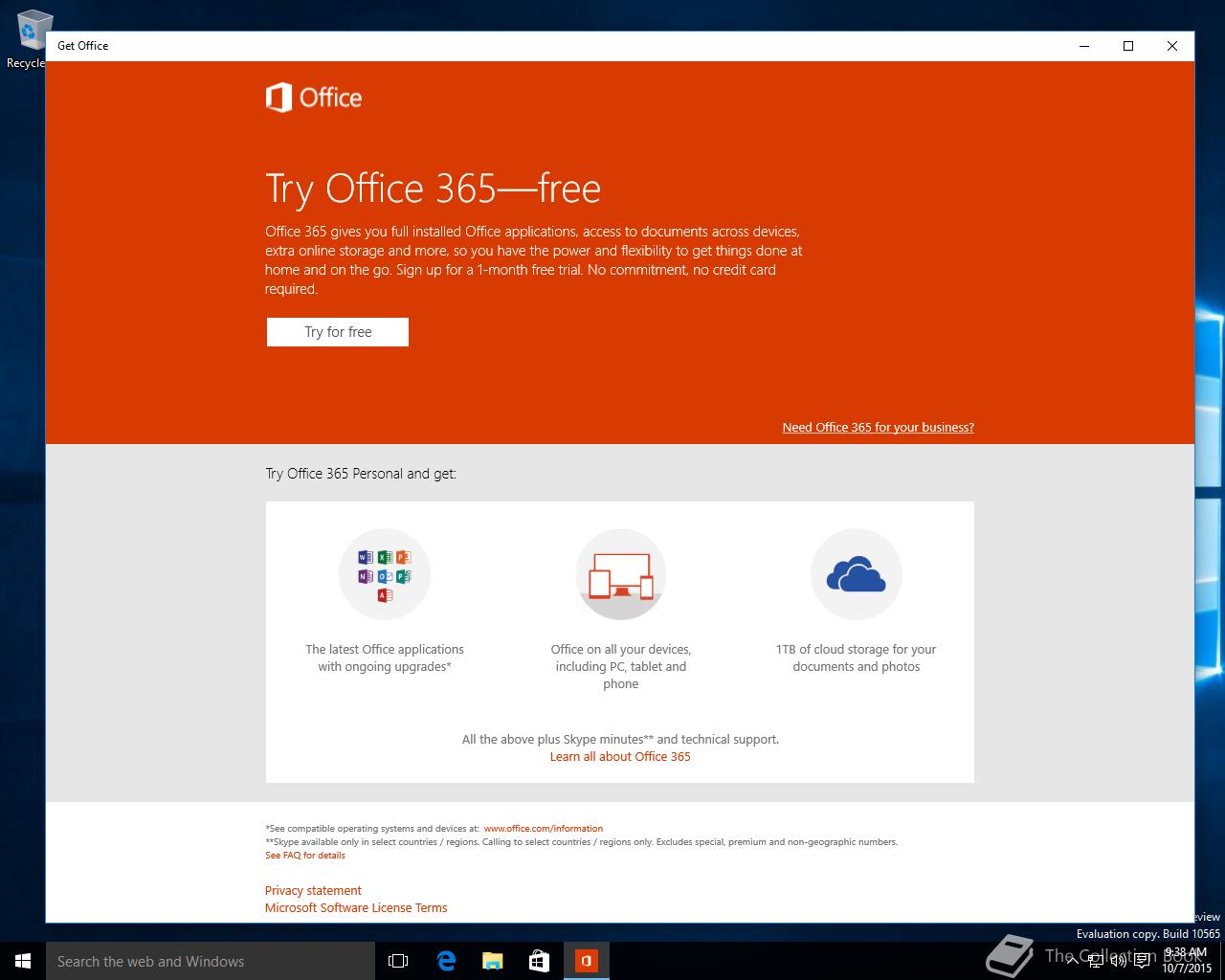Click the devices icon for PC, tablet, phone
Image resolution: width=1225 pixels, height=980 pixels.
(x=621, y=574)
